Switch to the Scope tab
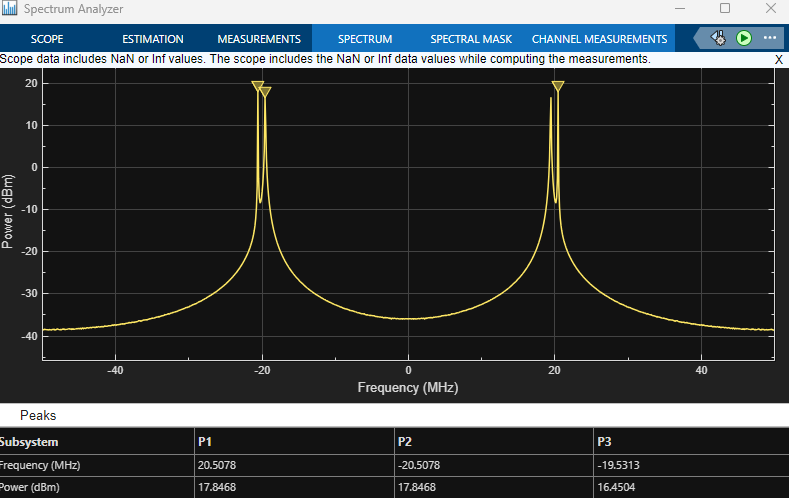The image size is (789, 498). [47, 39]
